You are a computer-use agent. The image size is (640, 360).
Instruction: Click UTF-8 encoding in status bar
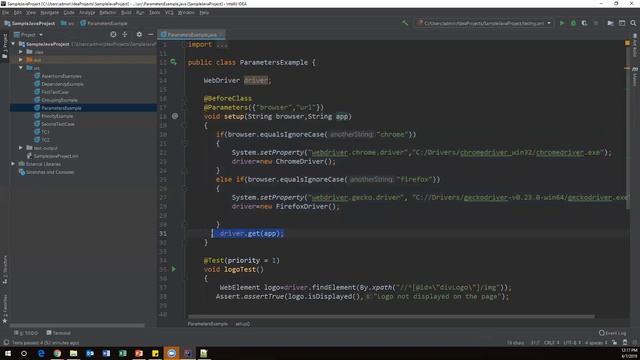[572, 342]
